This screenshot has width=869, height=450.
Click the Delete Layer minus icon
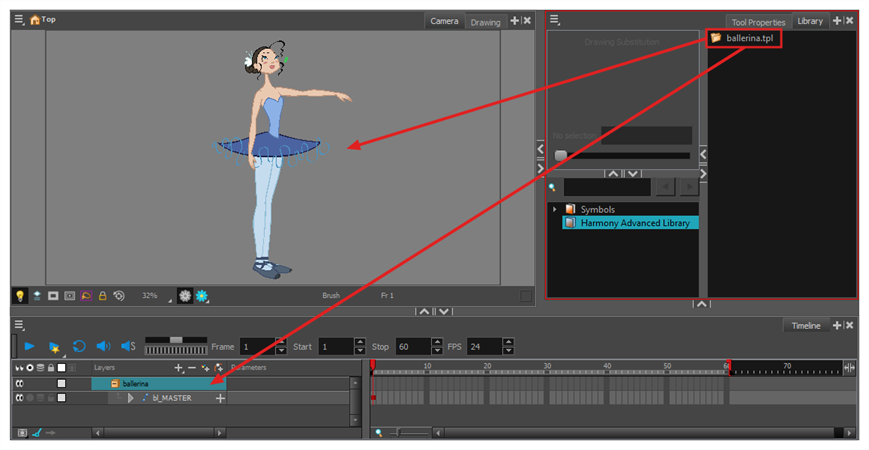pyautogui.click(x=192, y=368)
